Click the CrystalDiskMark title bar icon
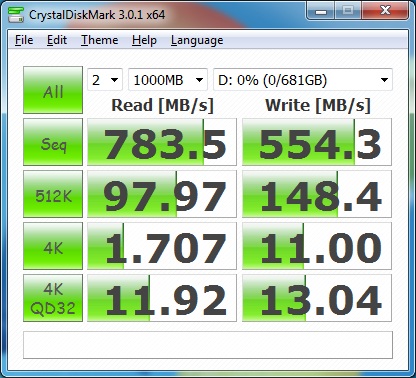 pos(16,15)
